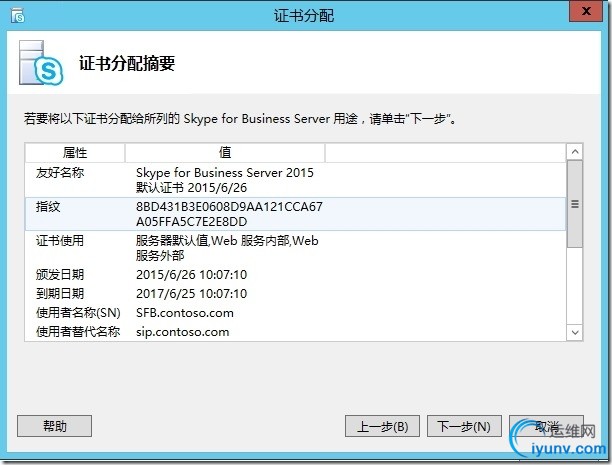
Task: Proceed with 下一步(N) button
Action: [464, 426]
